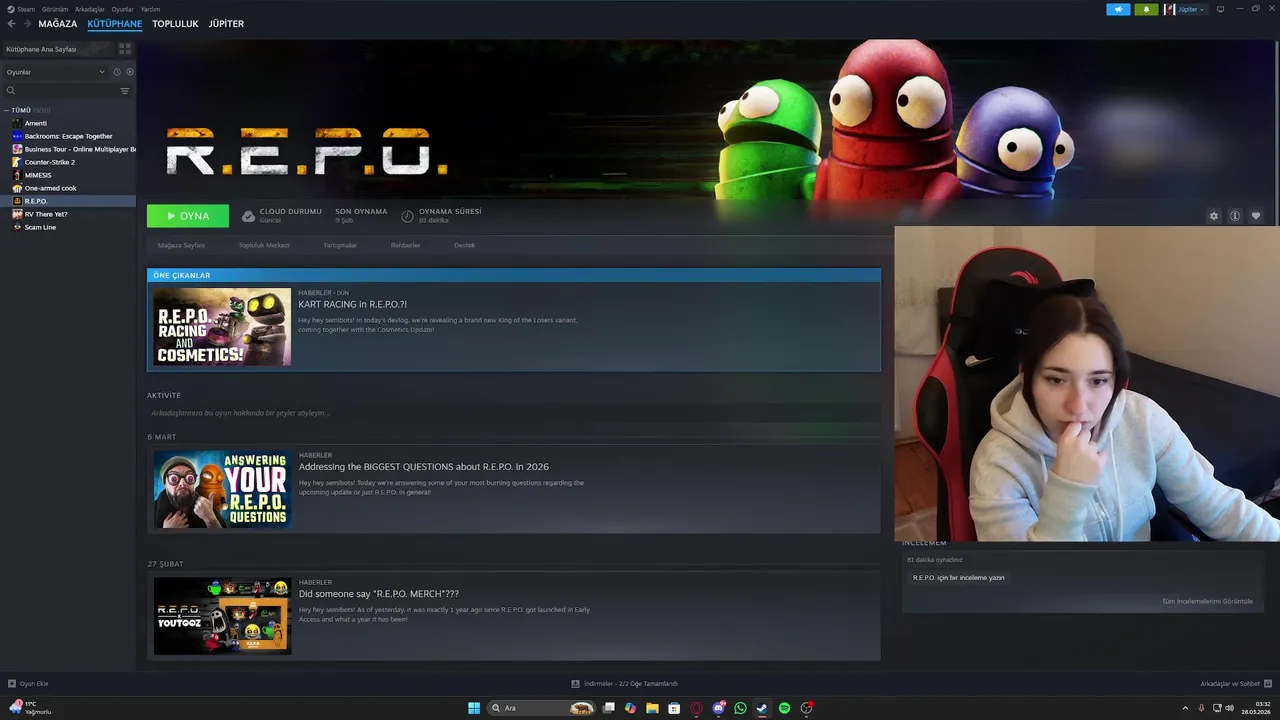Collapse the TÜMÜ games list
The height and width of the screenshot is (720, 1280).
coord(6,110)
